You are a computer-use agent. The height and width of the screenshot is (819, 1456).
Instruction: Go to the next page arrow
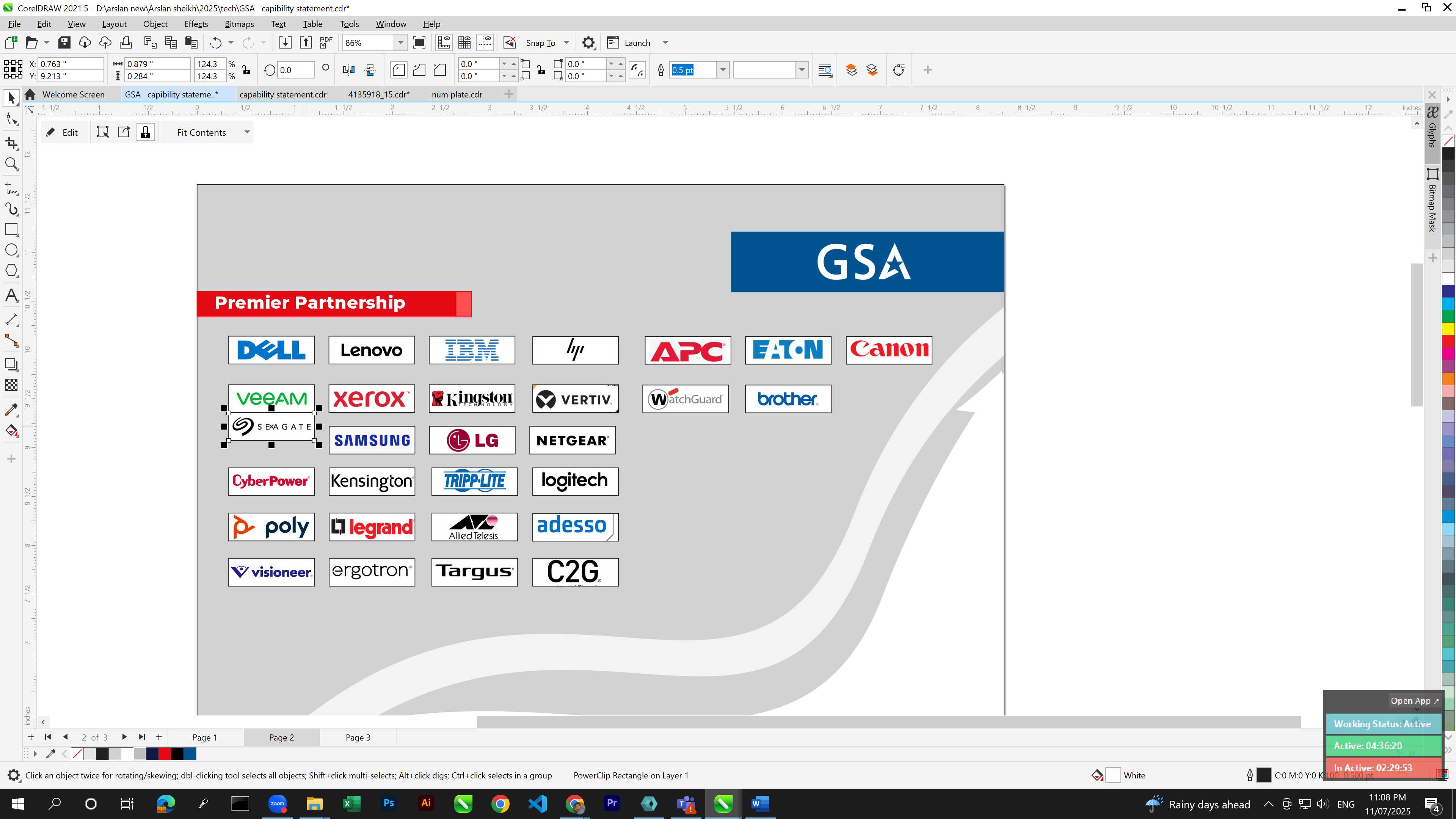[124, 737]
